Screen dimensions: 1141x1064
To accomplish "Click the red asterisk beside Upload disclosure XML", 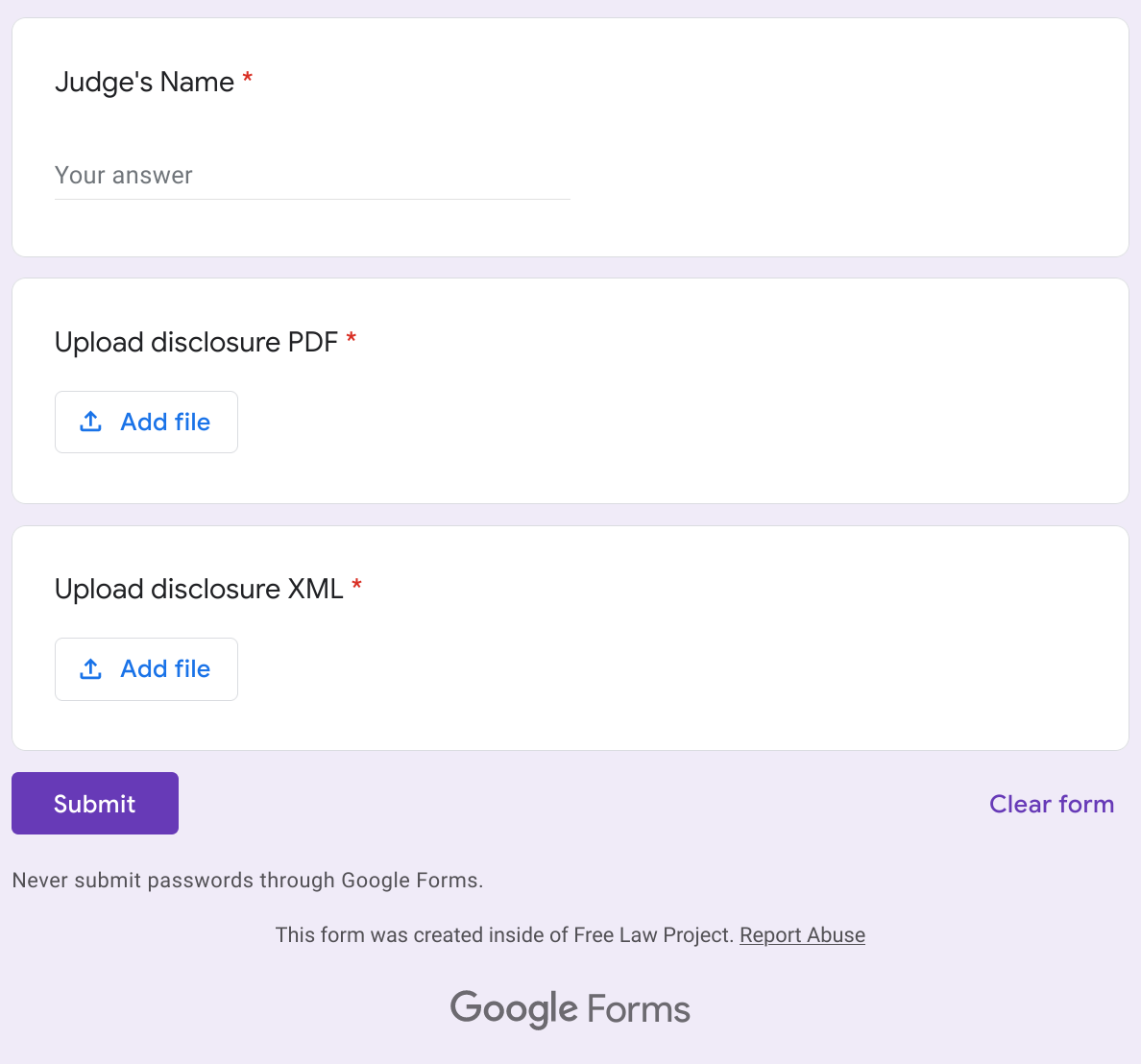I will (356, 585).
